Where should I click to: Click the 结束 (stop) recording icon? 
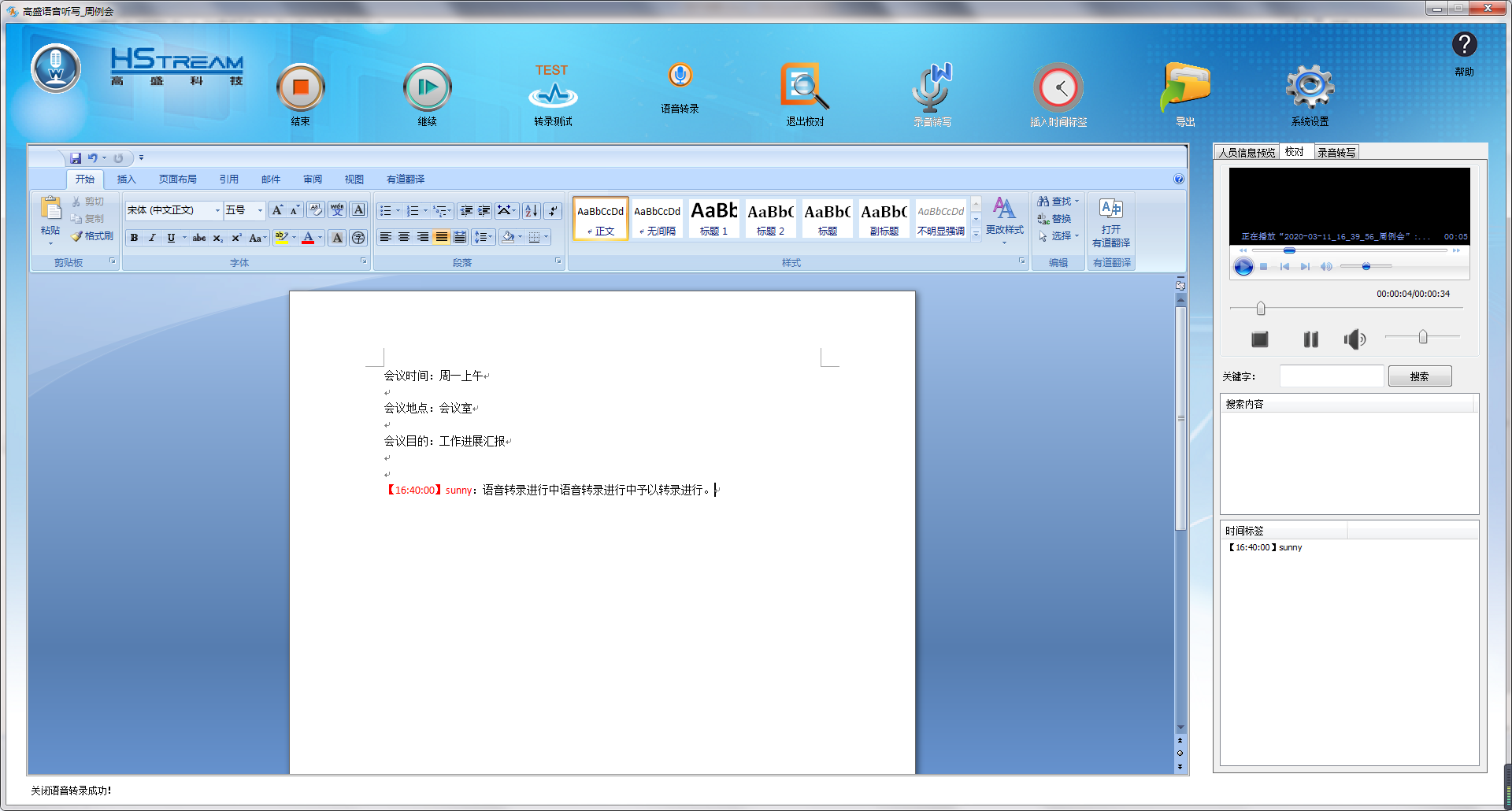[300, 87]
